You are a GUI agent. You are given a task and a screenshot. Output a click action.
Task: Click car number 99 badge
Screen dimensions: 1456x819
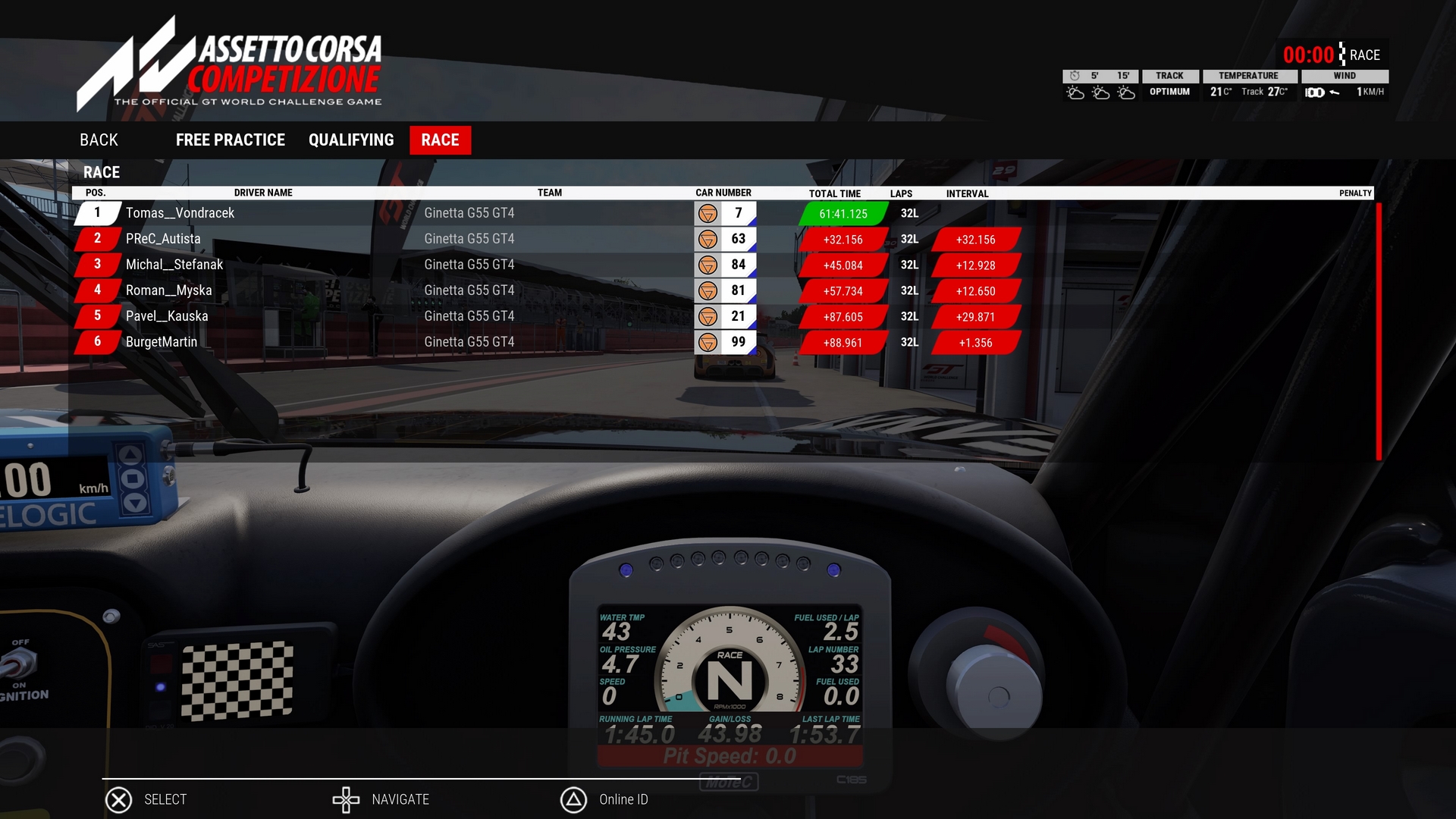738,343
